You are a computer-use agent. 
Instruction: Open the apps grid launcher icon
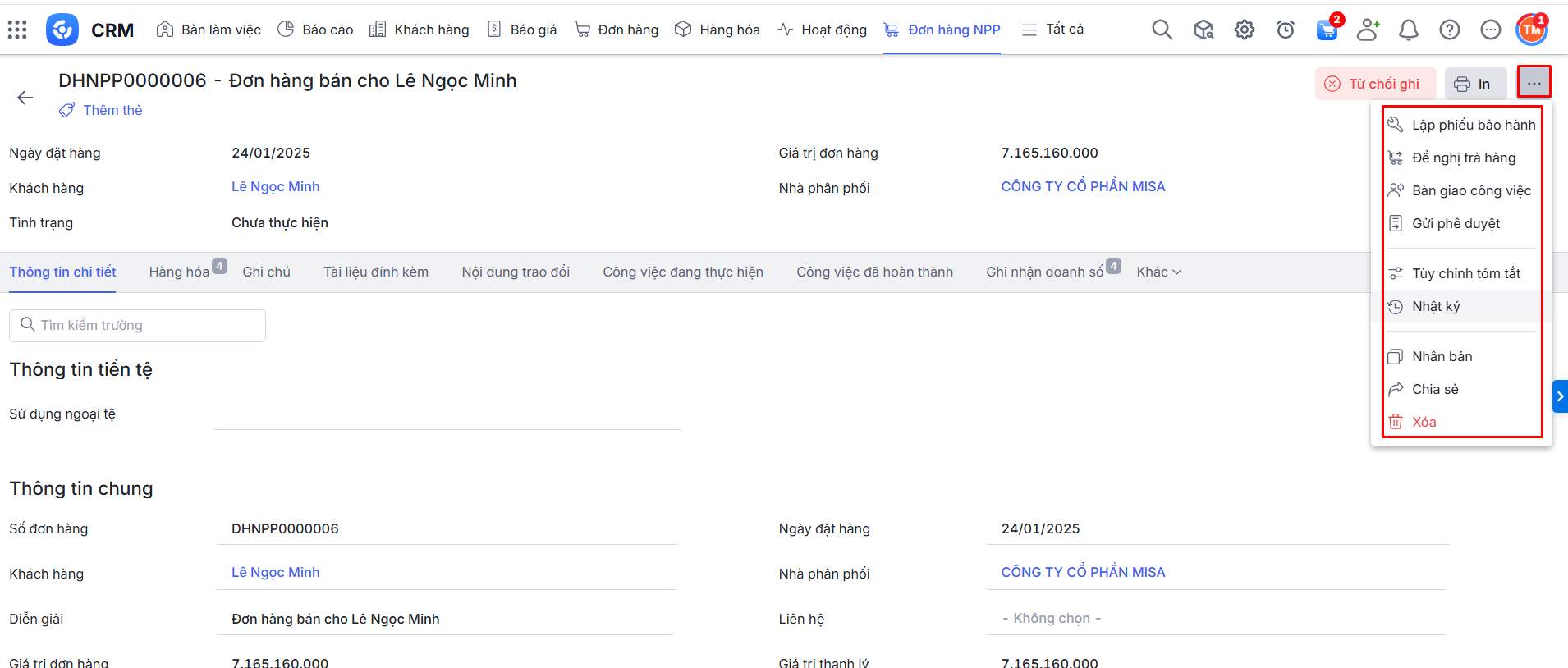pos(17,30)
